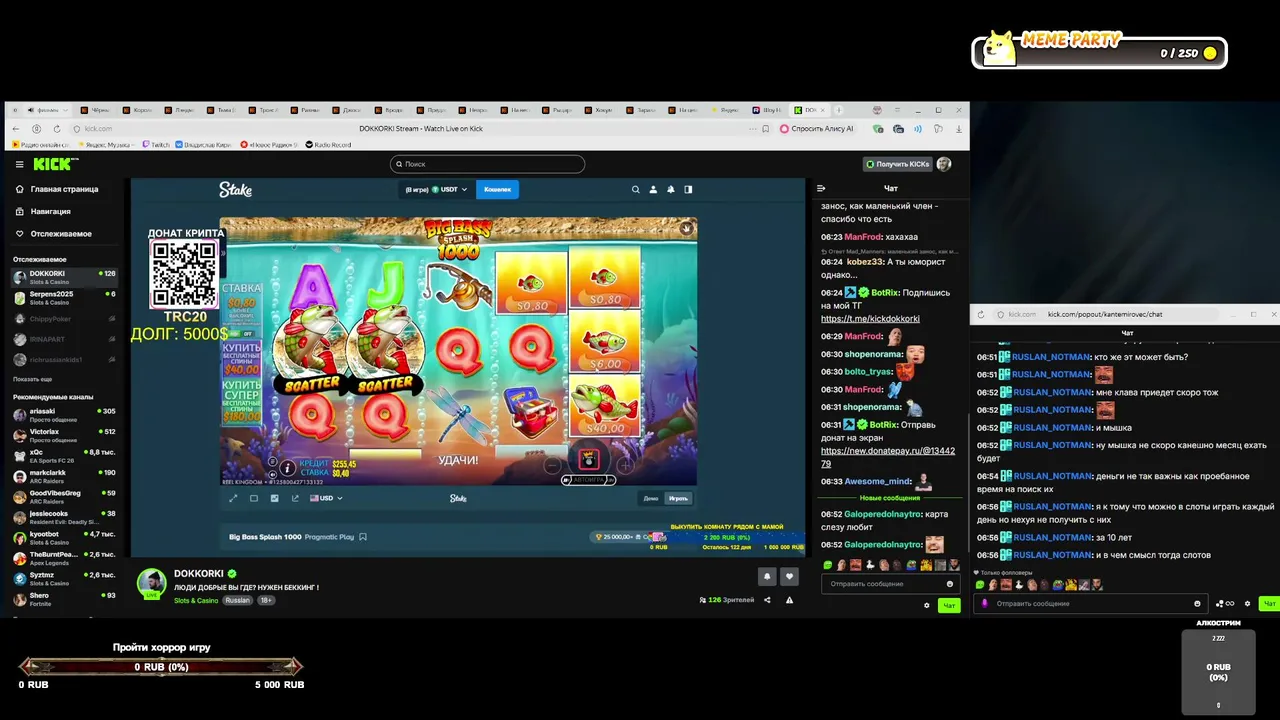Click the browser back arrow
Image resolution: width=1280 pixels, height=720 pixels.
pyautogui.click(x=16, y=129)
